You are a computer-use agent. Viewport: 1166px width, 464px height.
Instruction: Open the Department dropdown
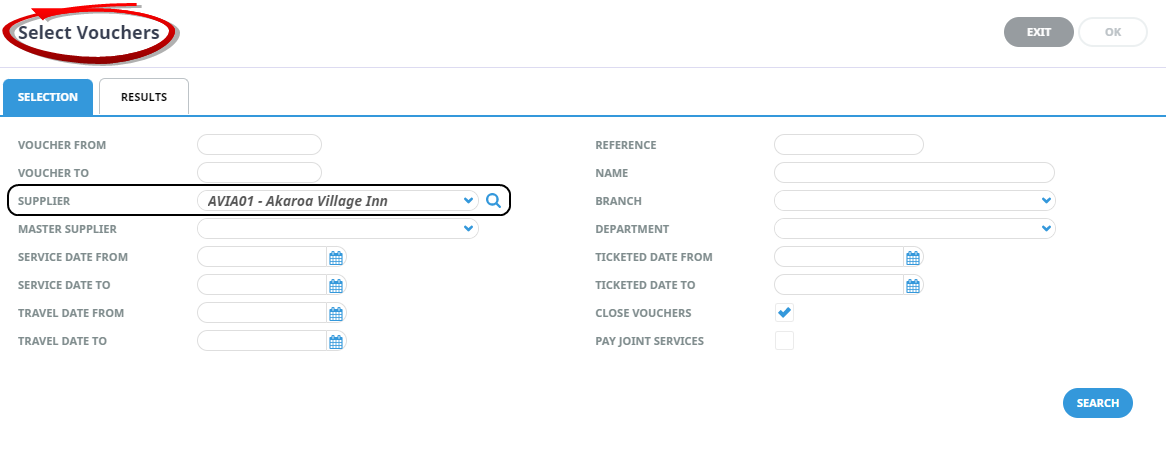pyautogui.click(x=1045, y=229)
